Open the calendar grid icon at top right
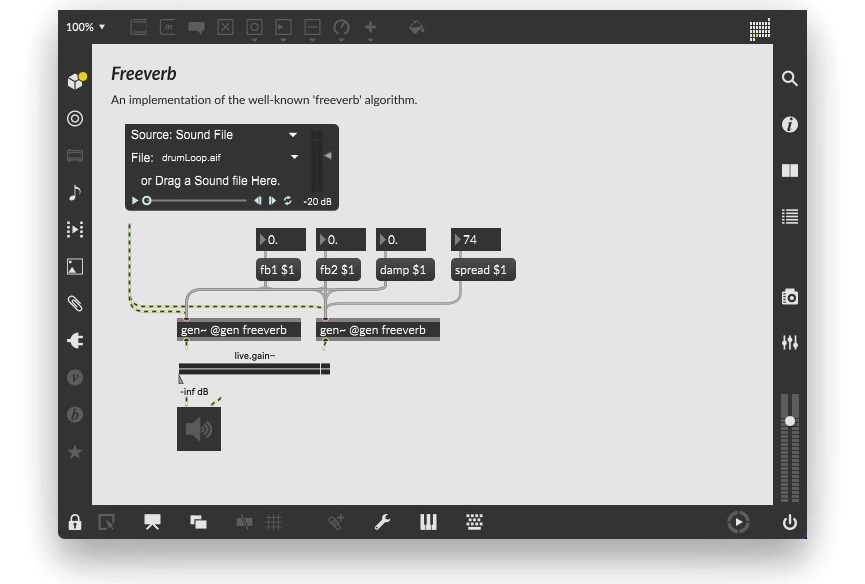This screenshot has width=865, height=584. coord(760,29)
